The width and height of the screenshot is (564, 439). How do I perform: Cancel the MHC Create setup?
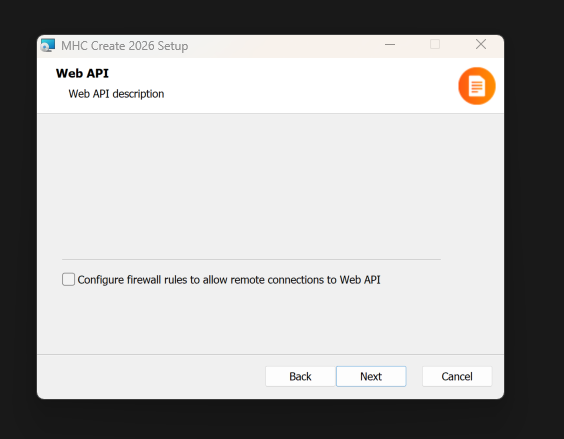pyautogui.click(x=457, y=376)
